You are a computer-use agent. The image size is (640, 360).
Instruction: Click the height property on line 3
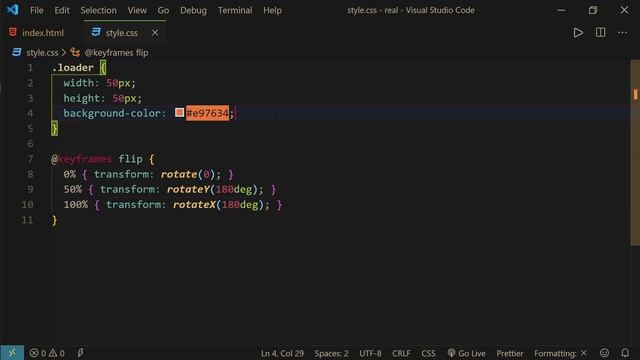82,98
